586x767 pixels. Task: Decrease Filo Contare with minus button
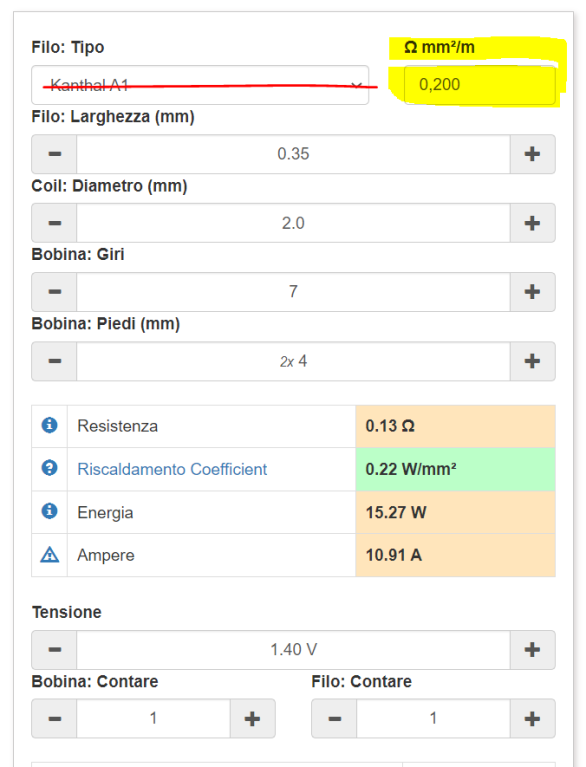[x=334, y=719]
